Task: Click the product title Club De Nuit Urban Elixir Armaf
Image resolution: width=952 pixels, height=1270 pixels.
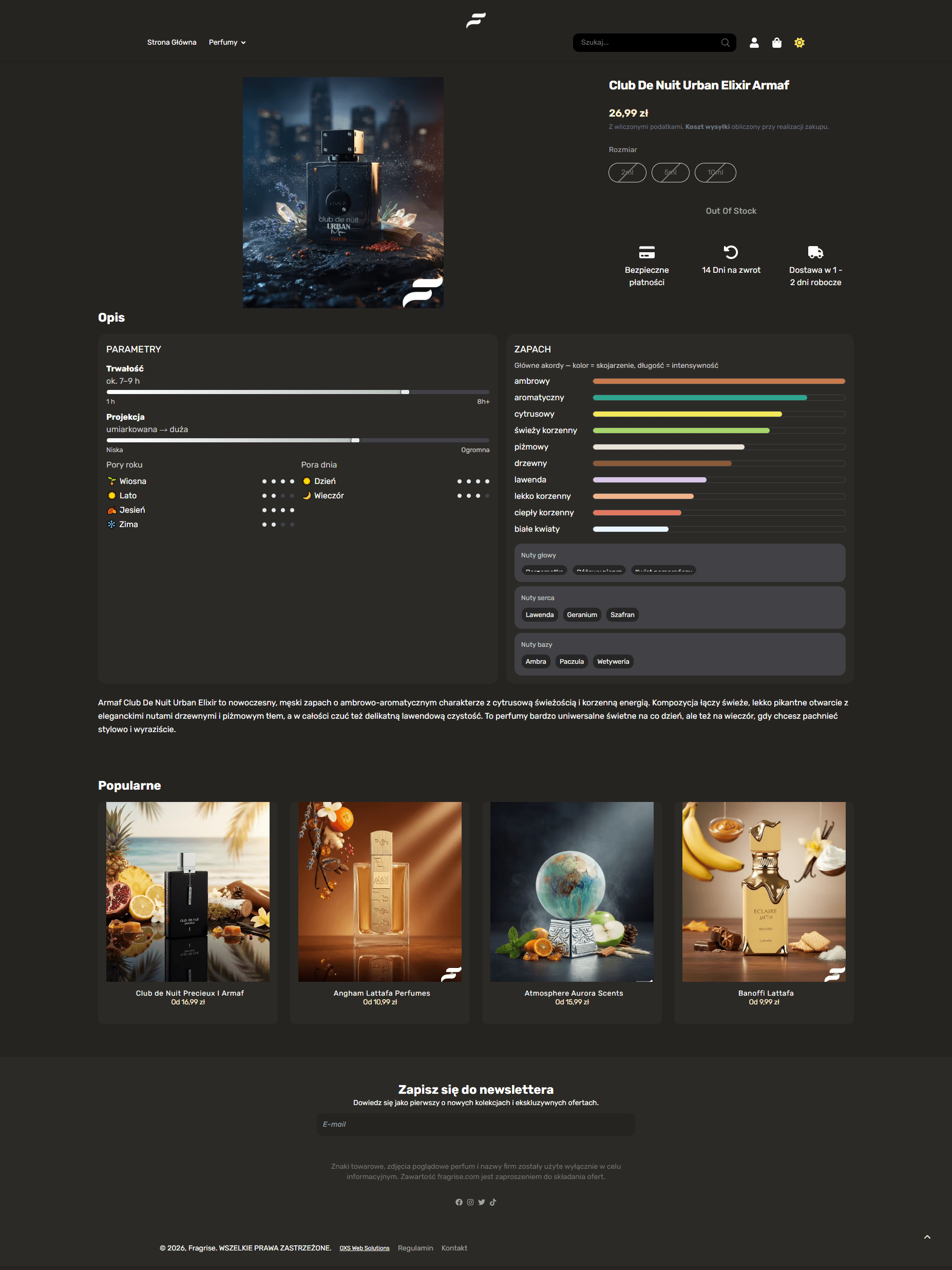Action: click(x=699, y=86)
